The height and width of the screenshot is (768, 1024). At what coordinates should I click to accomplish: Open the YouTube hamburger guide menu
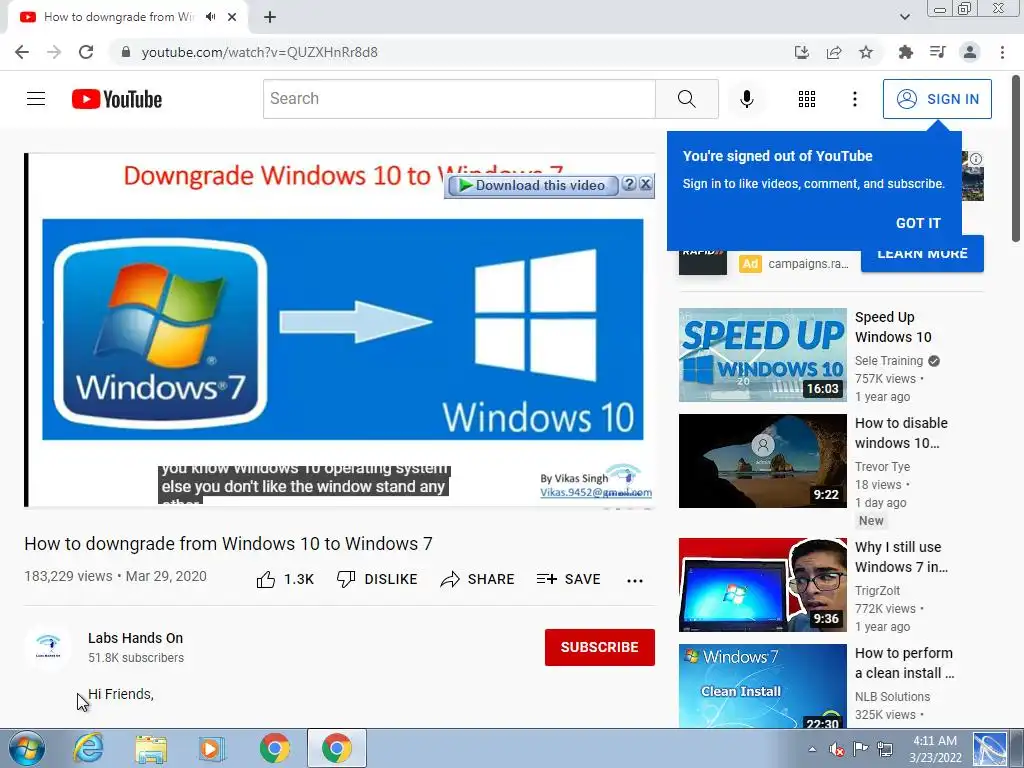tap(36, 99)
